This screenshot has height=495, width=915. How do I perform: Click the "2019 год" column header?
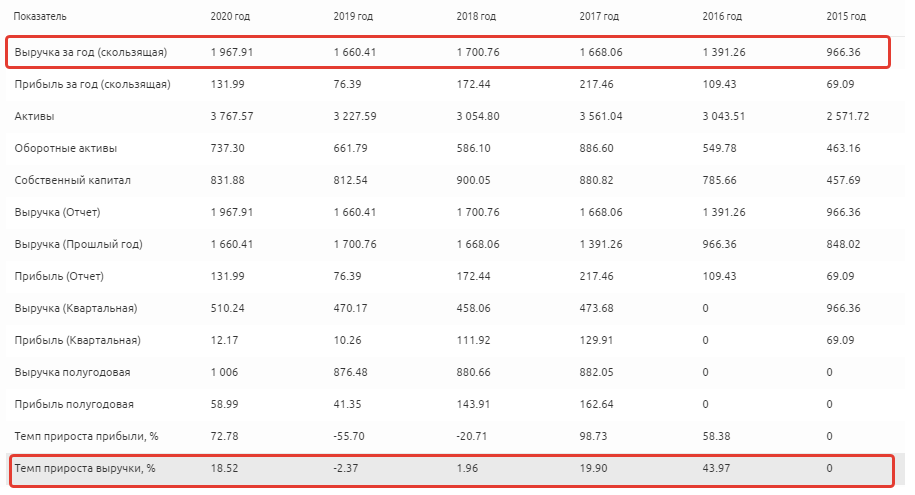(x=354, y=17)
